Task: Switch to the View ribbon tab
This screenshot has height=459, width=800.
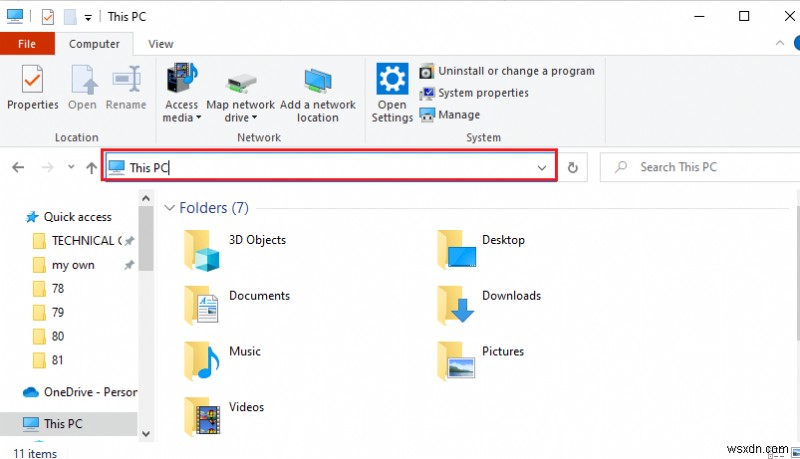Action: [161, 44]
